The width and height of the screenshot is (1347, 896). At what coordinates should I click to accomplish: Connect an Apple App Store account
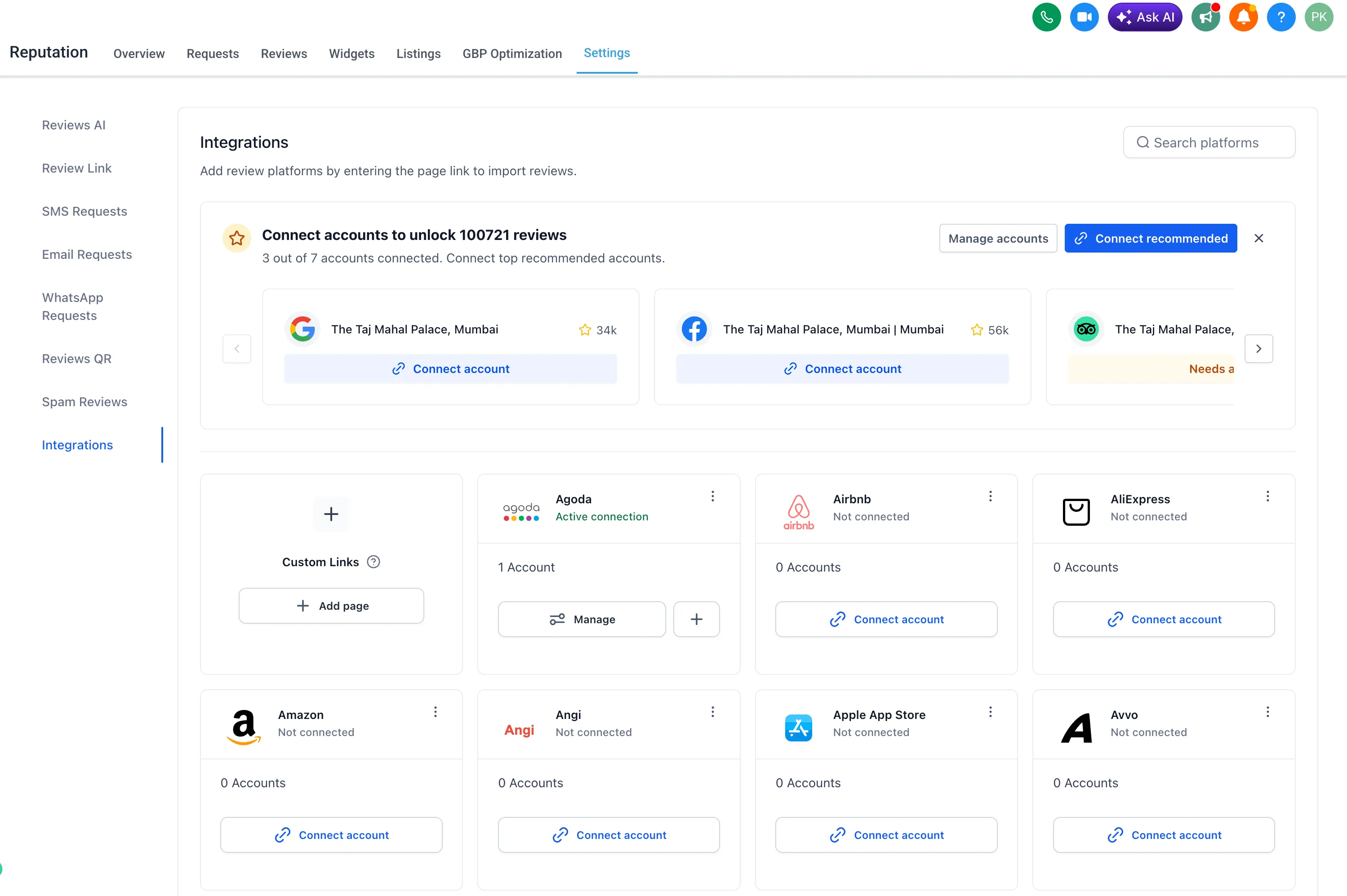click(x=886, y=835)
